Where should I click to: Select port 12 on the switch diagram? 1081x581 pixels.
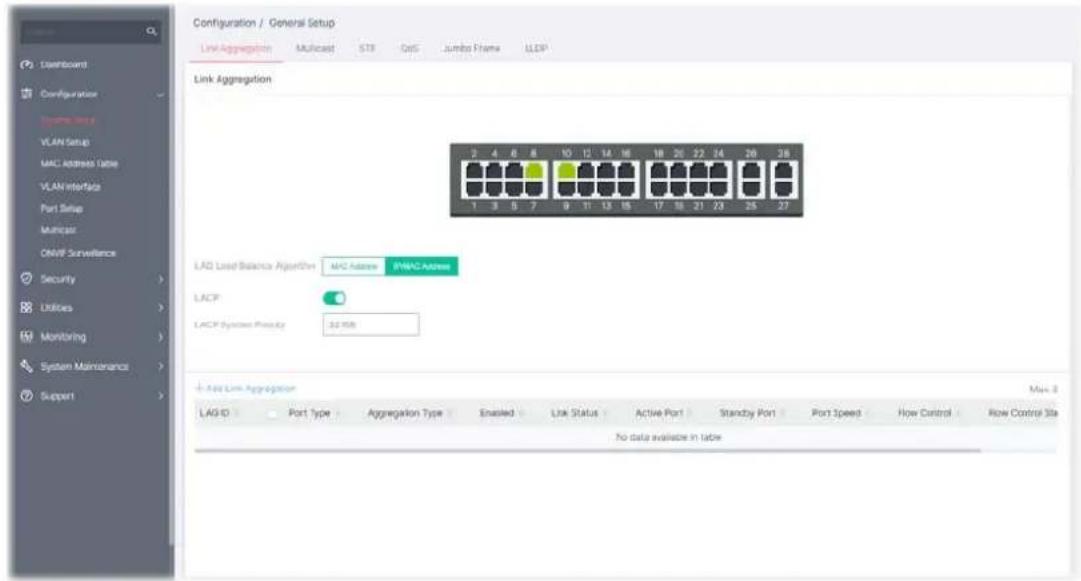[586, 170]
